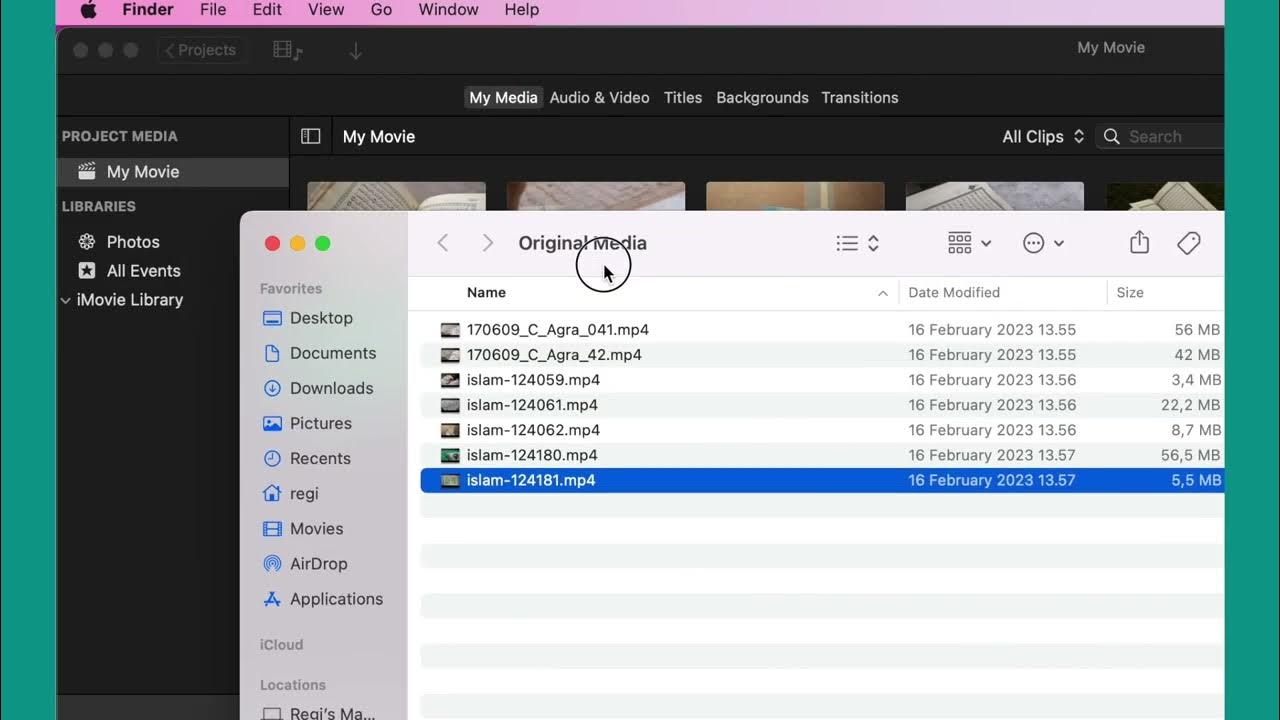Switch to My Media tab
1280x720 pixels.
click(x=503, y=97)
